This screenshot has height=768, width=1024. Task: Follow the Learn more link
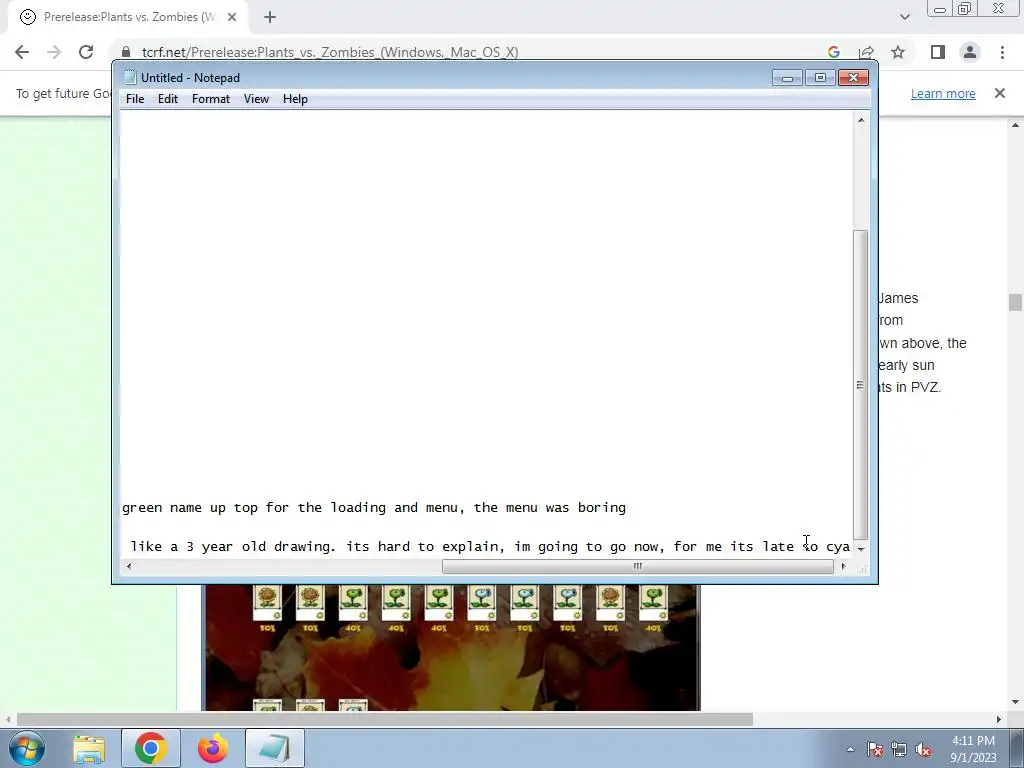tap(943, 93)
